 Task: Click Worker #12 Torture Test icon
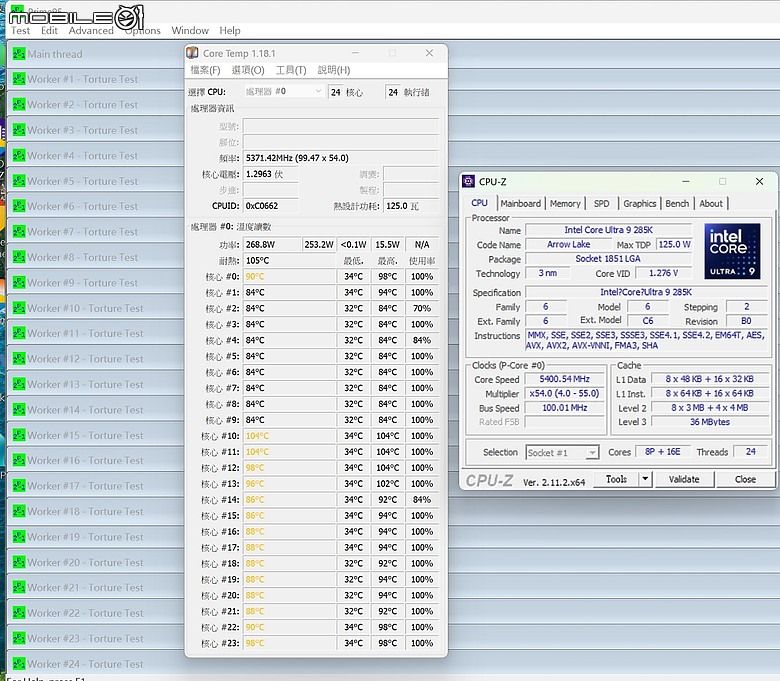[x=19, y=359]
